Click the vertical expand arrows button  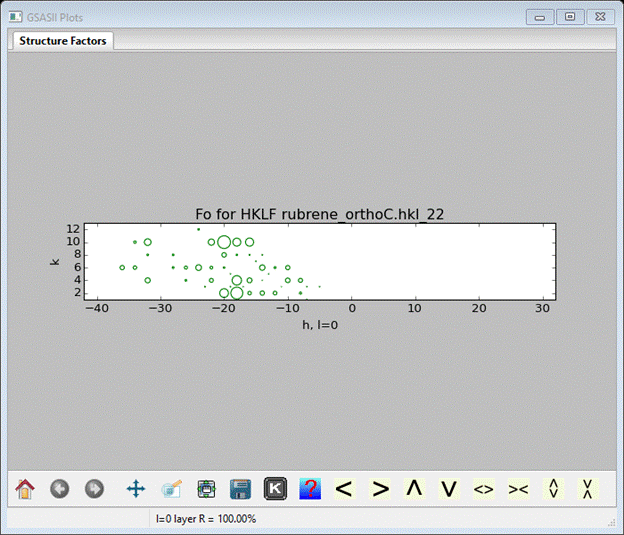[553, 489]
